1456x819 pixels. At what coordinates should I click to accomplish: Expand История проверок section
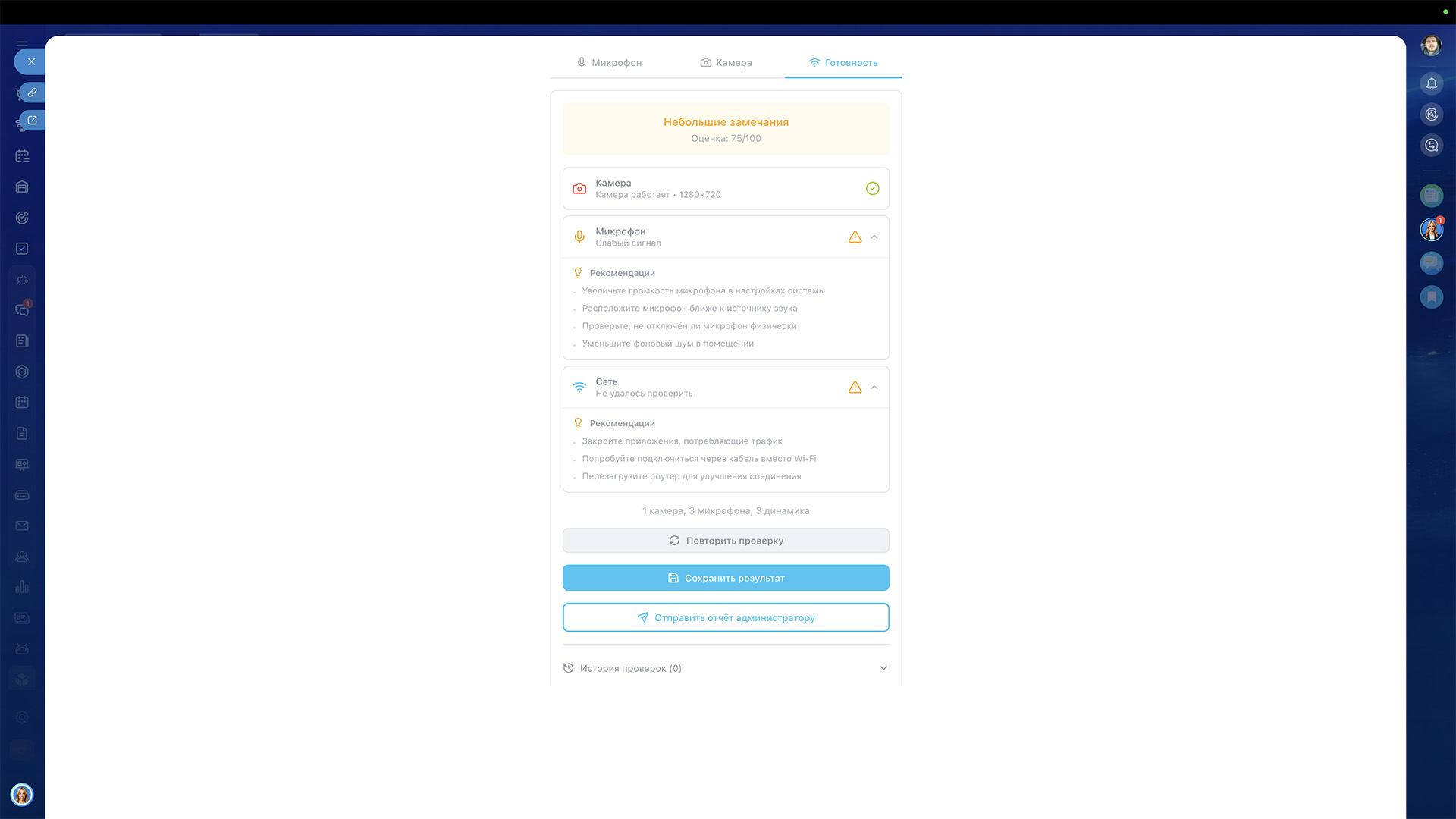883,668
